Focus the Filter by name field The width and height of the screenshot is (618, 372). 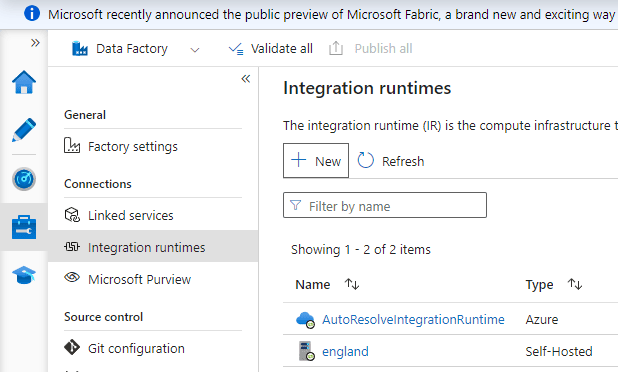(385, 205)
